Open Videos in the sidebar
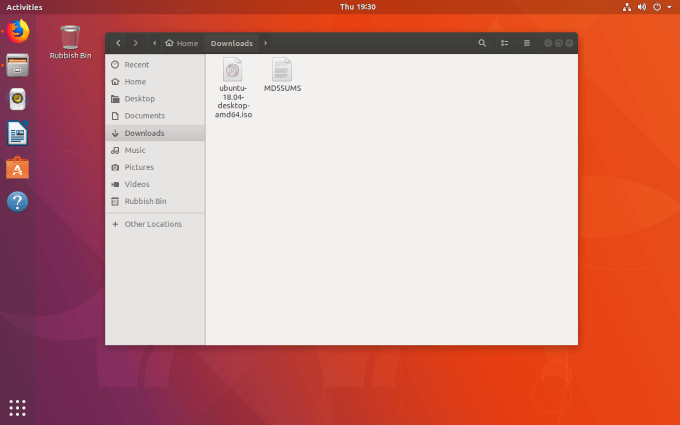The height and width of the screenshot is (425, 680). (155, 184)
